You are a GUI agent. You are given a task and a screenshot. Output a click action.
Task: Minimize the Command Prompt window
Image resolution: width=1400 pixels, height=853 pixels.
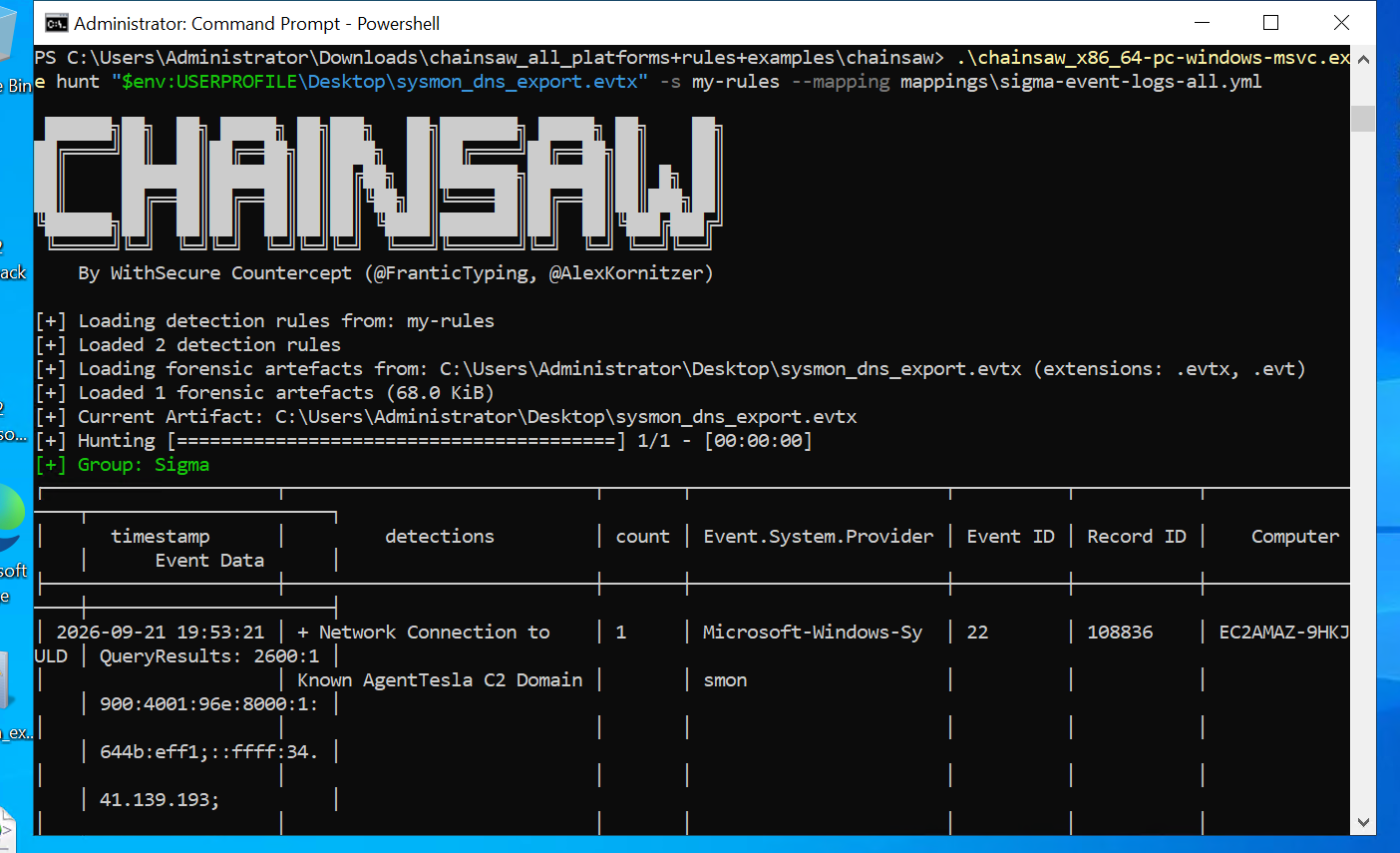[x=1202, y=23]
